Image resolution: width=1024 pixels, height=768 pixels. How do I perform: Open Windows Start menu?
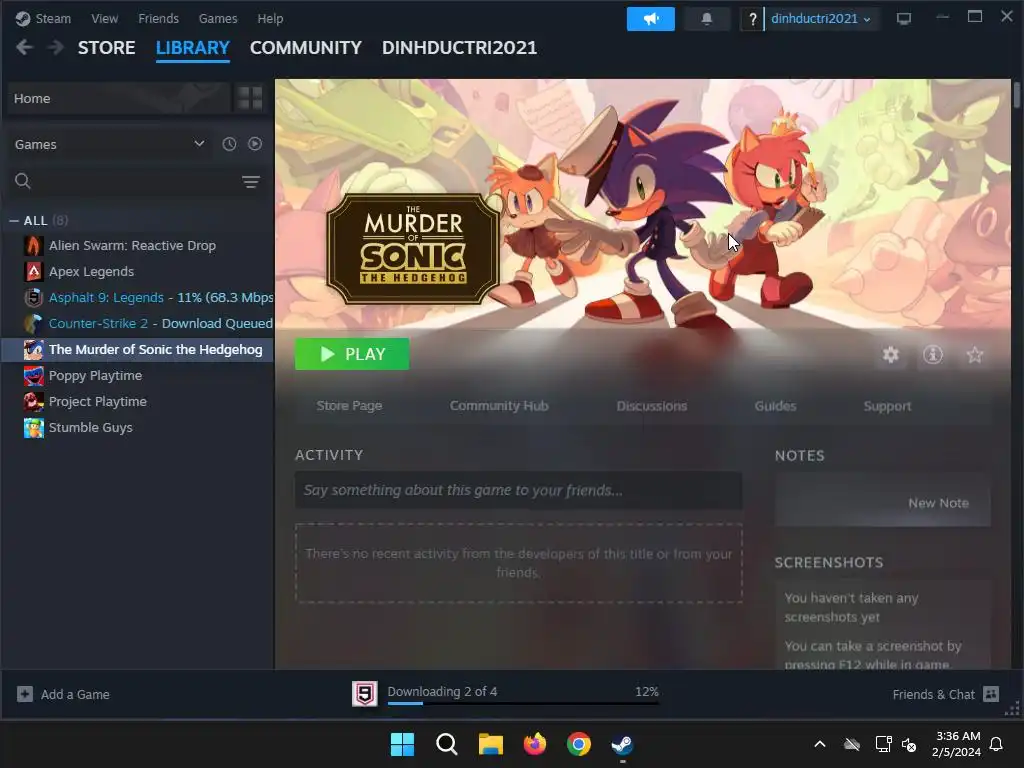(402, 744)
